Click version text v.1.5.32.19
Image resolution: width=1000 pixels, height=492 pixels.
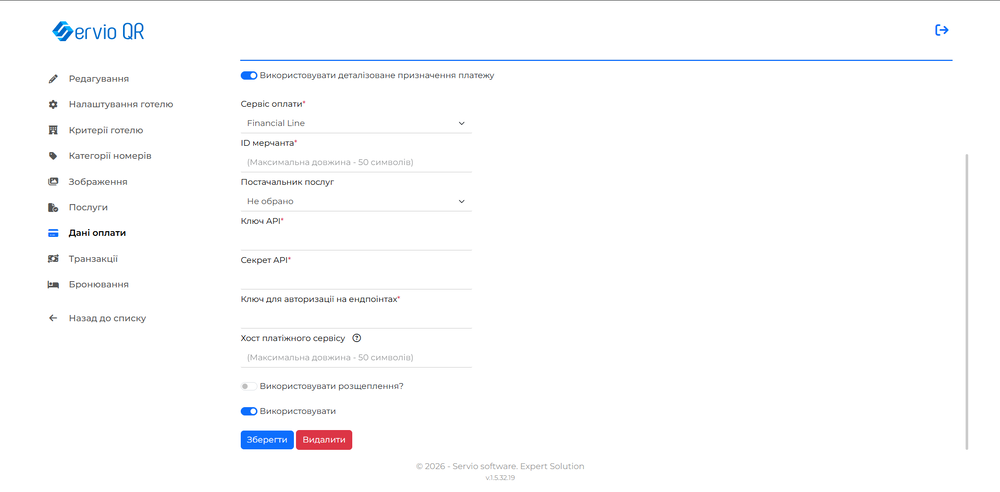coord(500,477)
